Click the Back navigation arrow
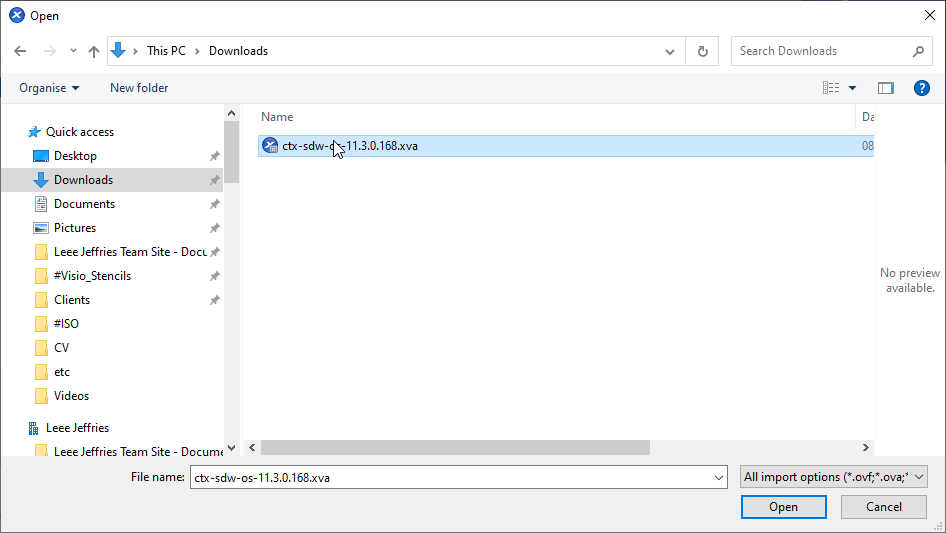 coord(20,51)
